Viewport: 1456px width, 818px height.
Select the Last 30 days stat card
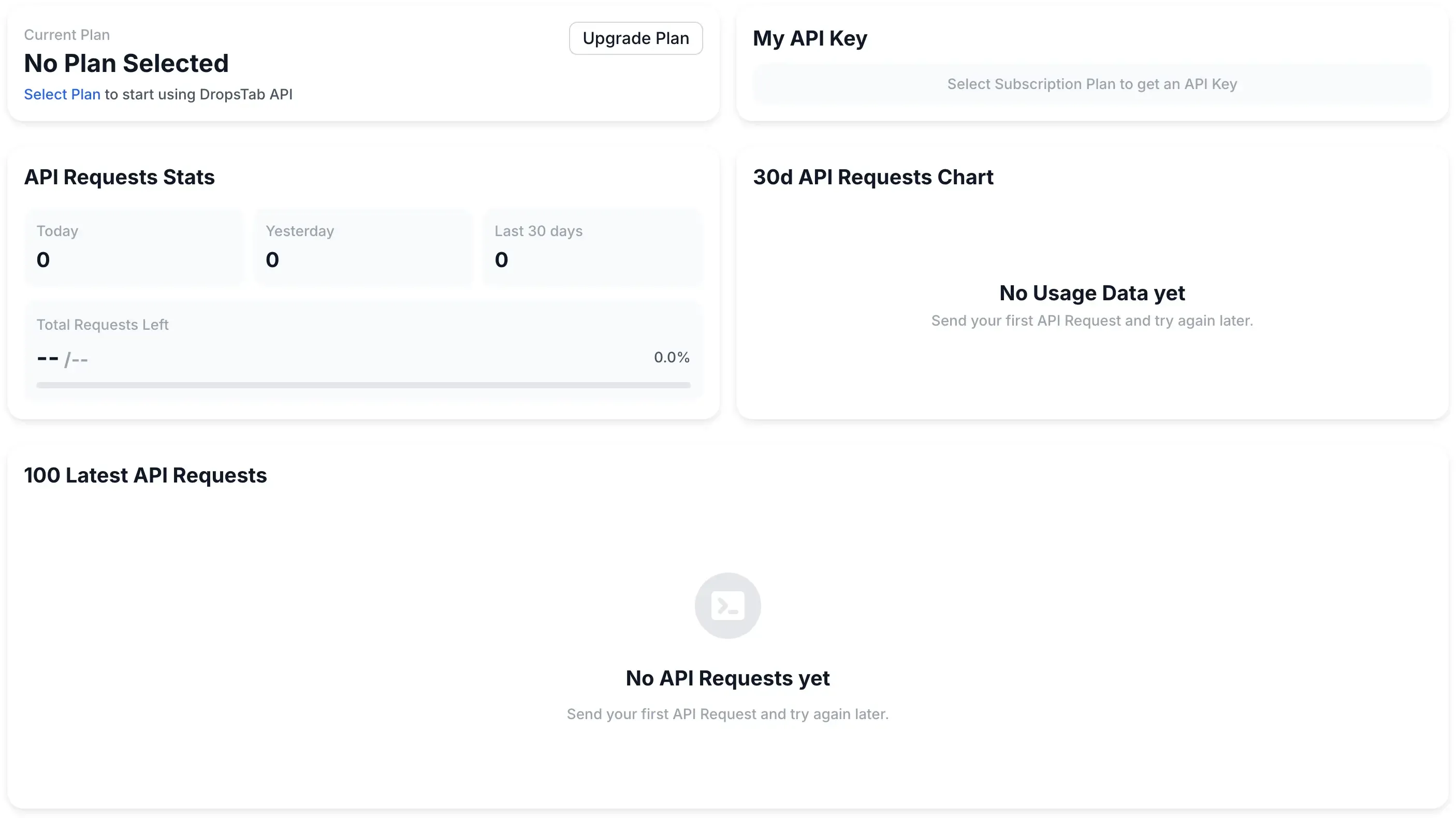pos(592,247)
